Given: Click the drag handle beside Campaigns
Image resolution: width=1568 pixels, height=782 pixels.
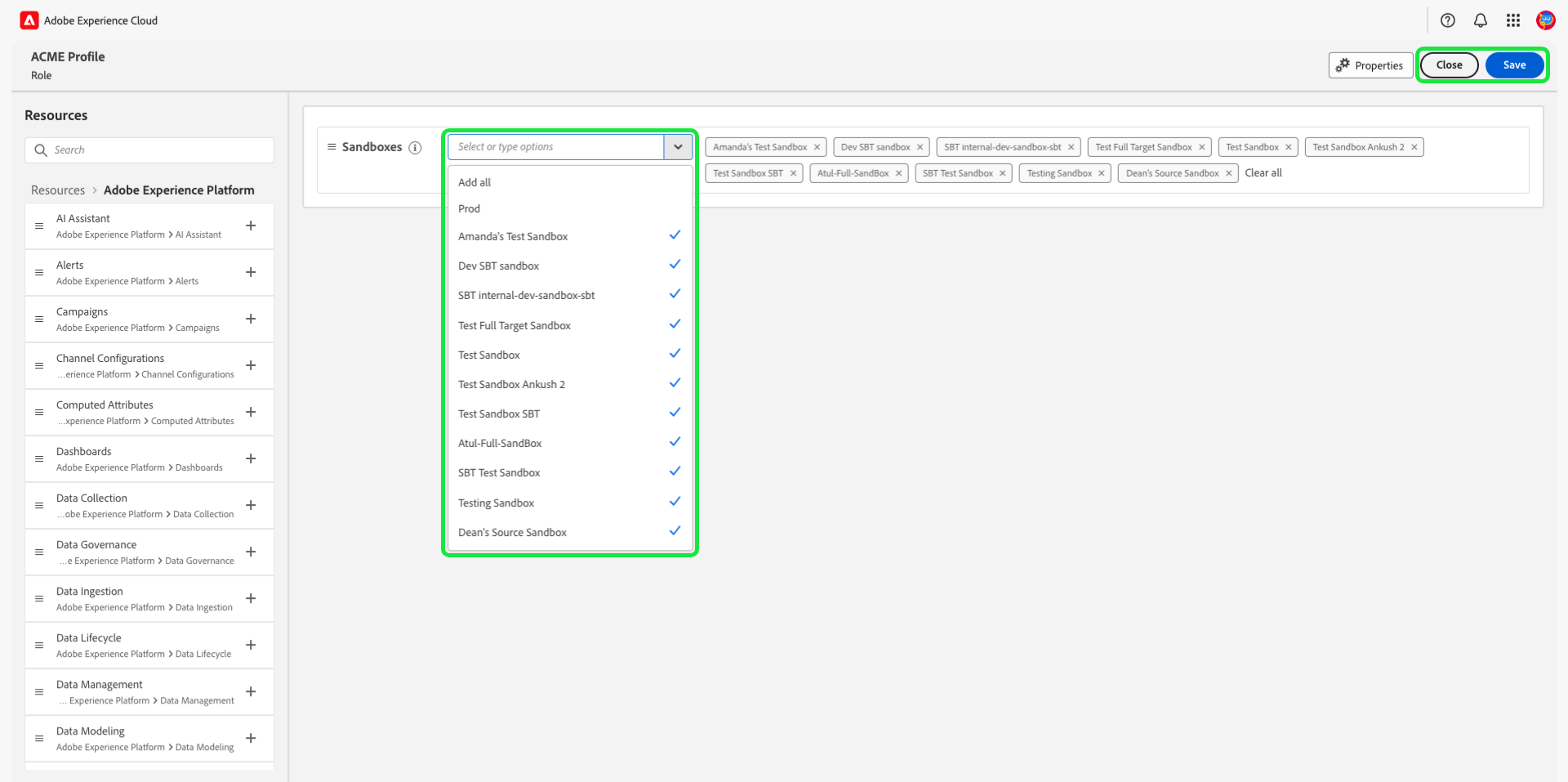Looking at the screenshot, I should click(39, 319).
